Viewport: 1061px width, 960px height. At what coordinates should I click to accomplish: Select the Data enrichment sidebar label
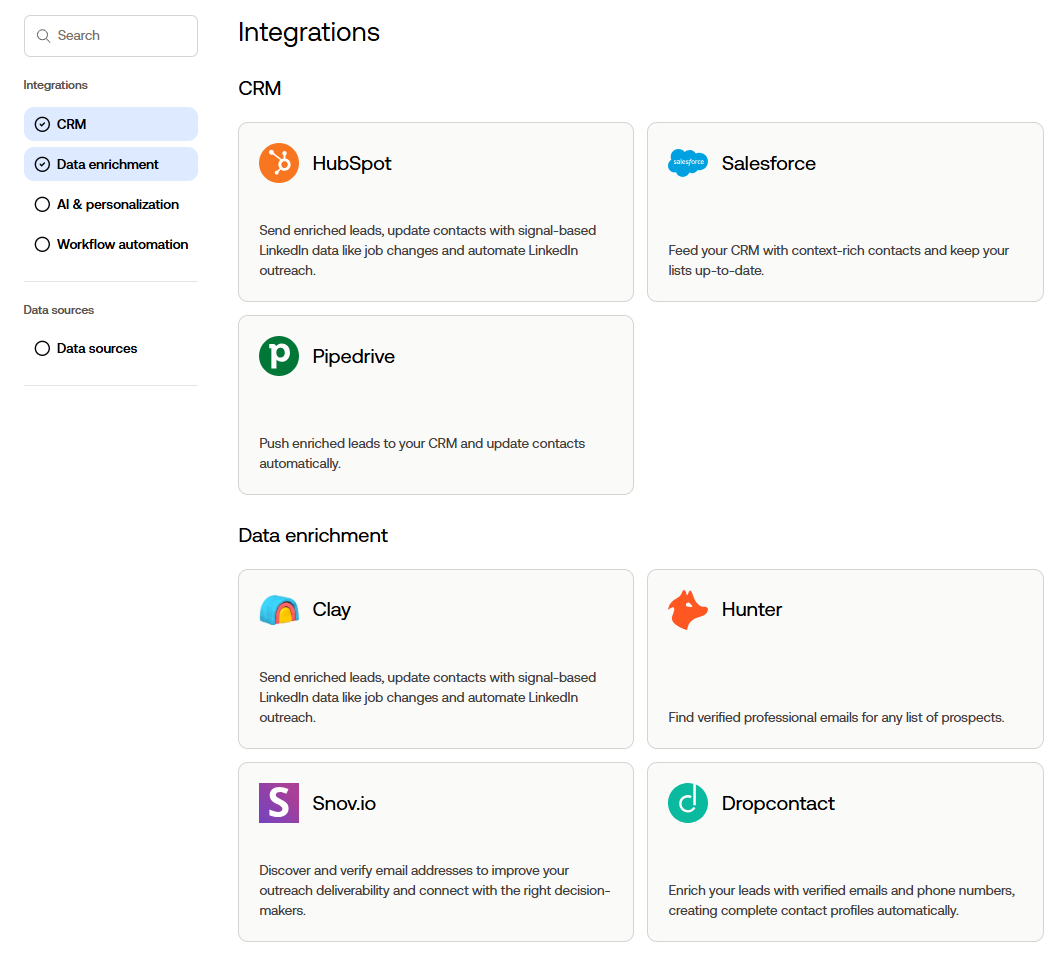[108, 164]
